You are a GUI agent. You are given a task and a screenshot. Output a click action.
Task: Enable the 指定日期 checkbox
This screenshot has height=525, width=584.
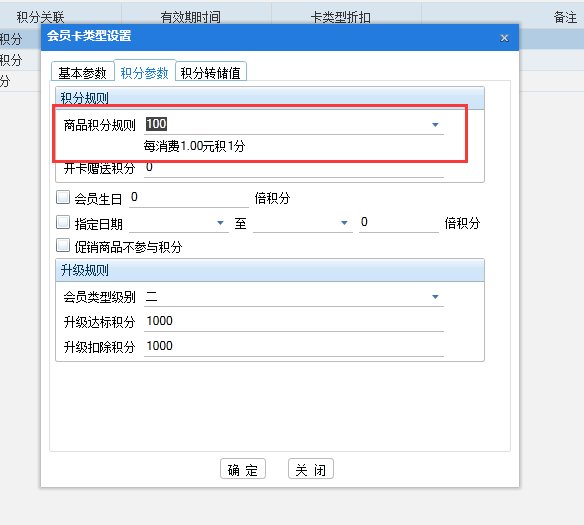click(63, 223)
